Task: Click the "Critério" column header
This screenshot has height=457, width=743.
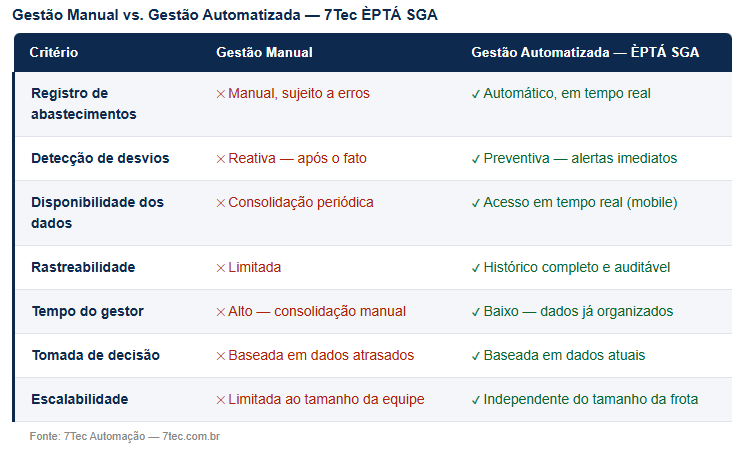Action: point(54,52)
